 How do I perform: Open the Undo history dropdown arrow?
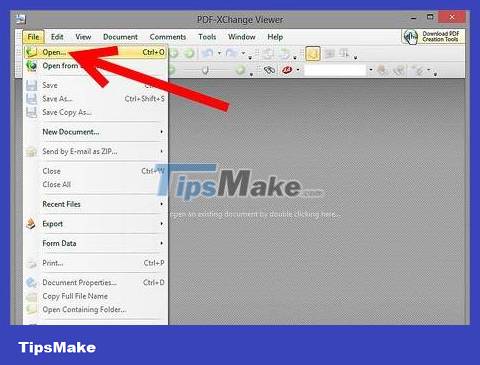pyautogui.click(x=219, y=53)
